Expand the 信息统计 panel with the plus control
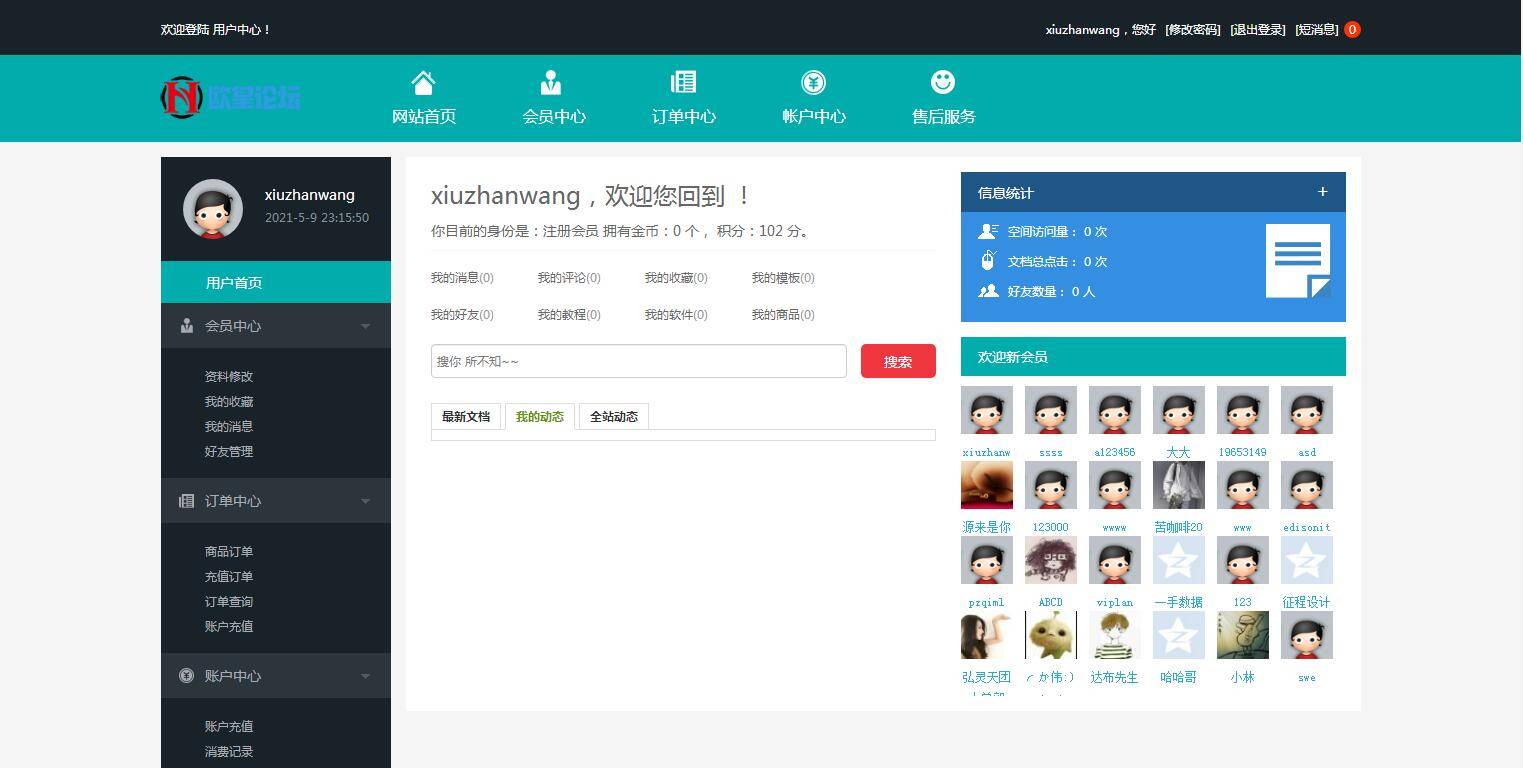Viewport: 1523px width, 768px height. point(1322,192)
